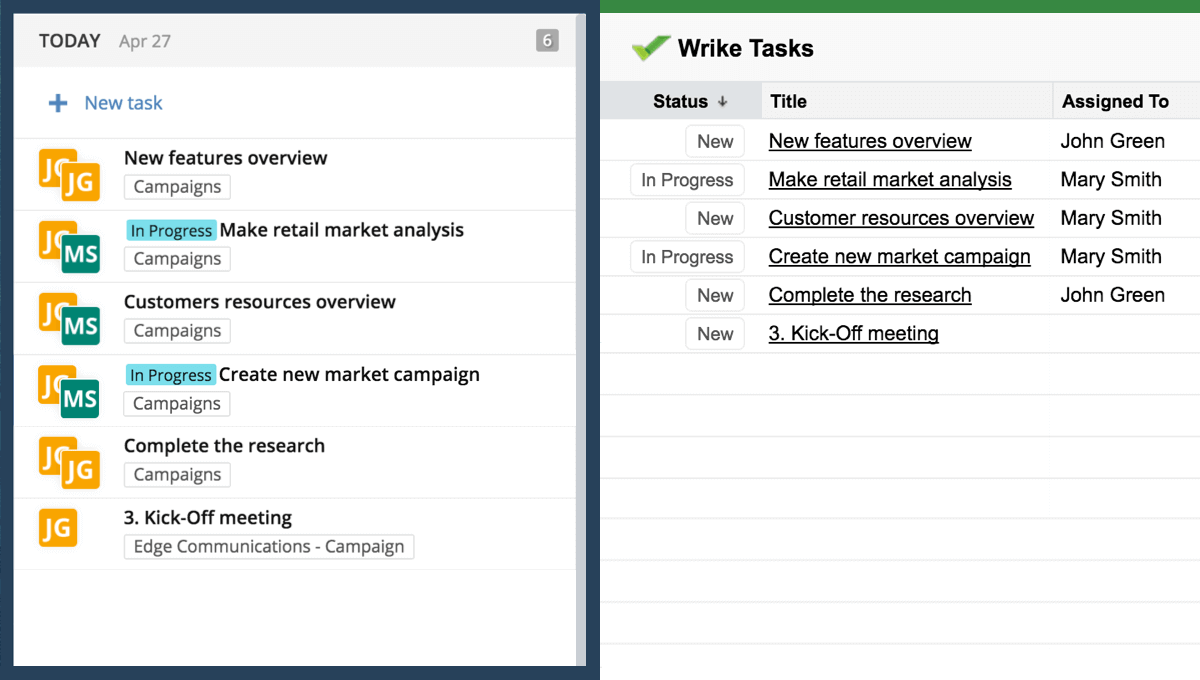Viewport: 1200px width, 680px height.
Task: Toggle New status pill on Complete the research
Action: pos(714,295)
